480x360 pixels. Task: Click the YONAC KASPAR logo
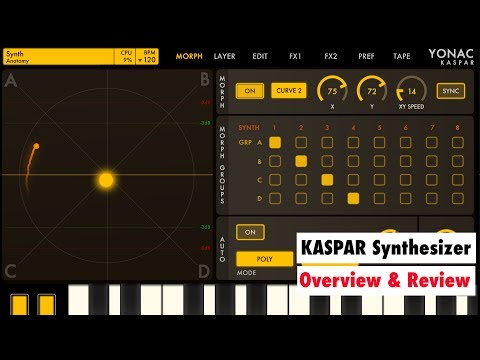tap(451, 57)
